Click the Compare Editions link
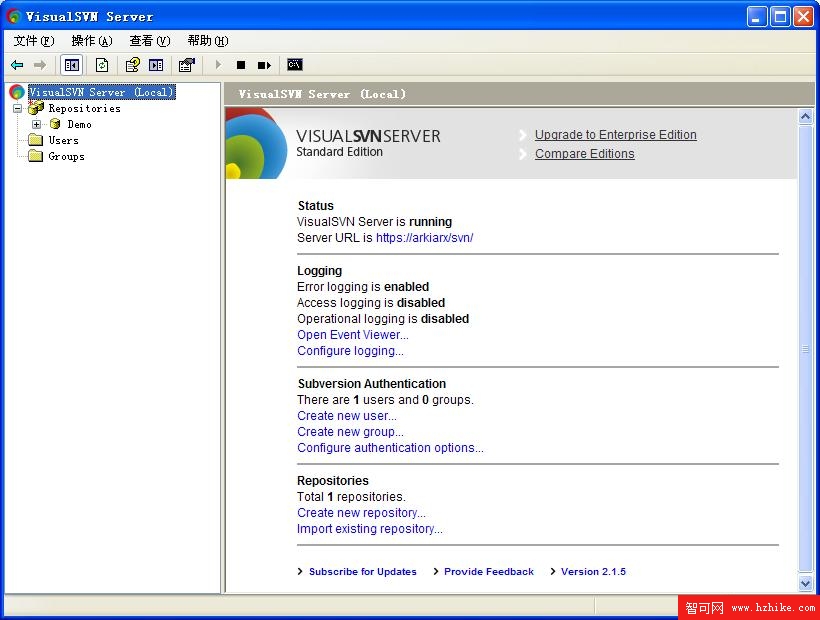Viewport: 820px width, 620px height. tap(585, 154)
